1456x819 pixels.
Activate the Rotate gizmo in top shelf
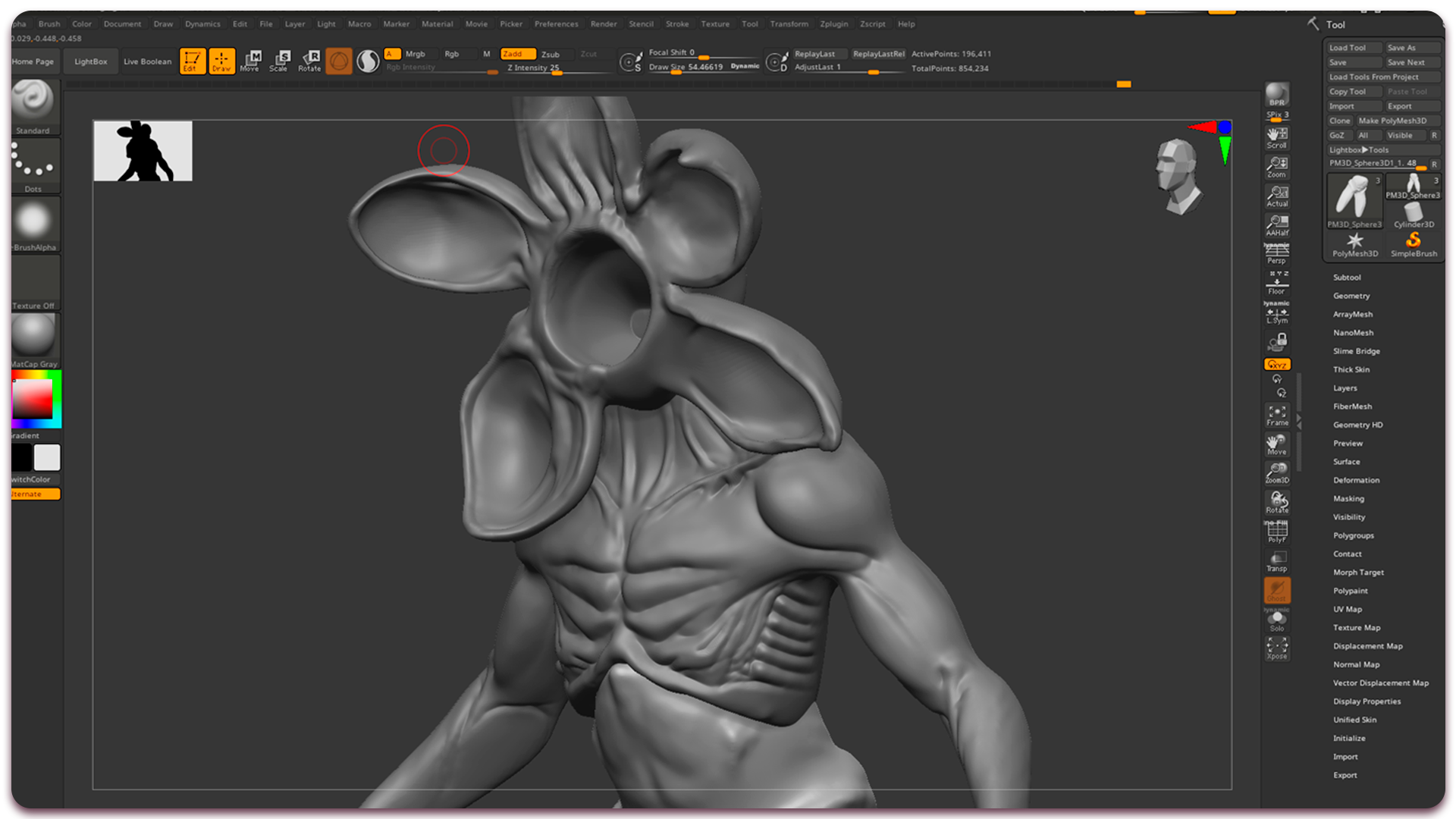click(309, 61)
